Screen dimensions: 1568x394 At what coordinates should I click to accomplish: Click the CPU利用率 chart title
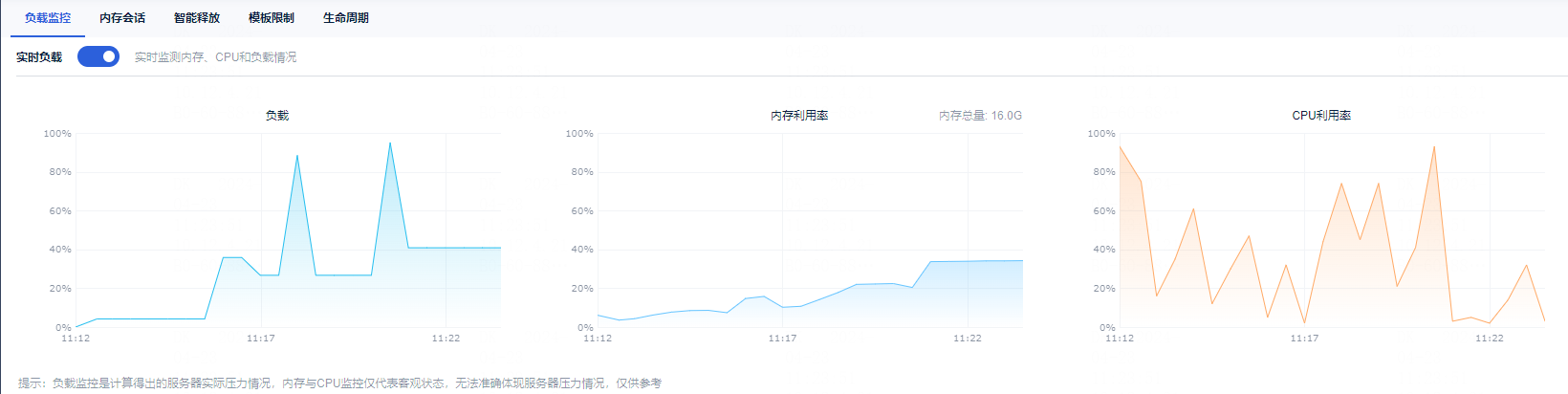pos(1321,116)
